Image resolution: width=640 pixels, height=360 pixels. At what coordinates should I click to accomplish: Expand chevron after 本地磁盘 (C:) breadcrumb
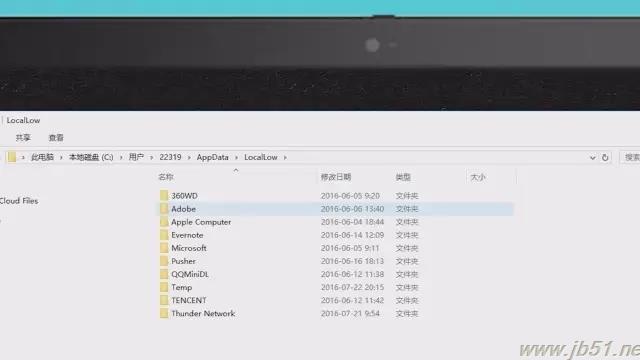[121, 158]
